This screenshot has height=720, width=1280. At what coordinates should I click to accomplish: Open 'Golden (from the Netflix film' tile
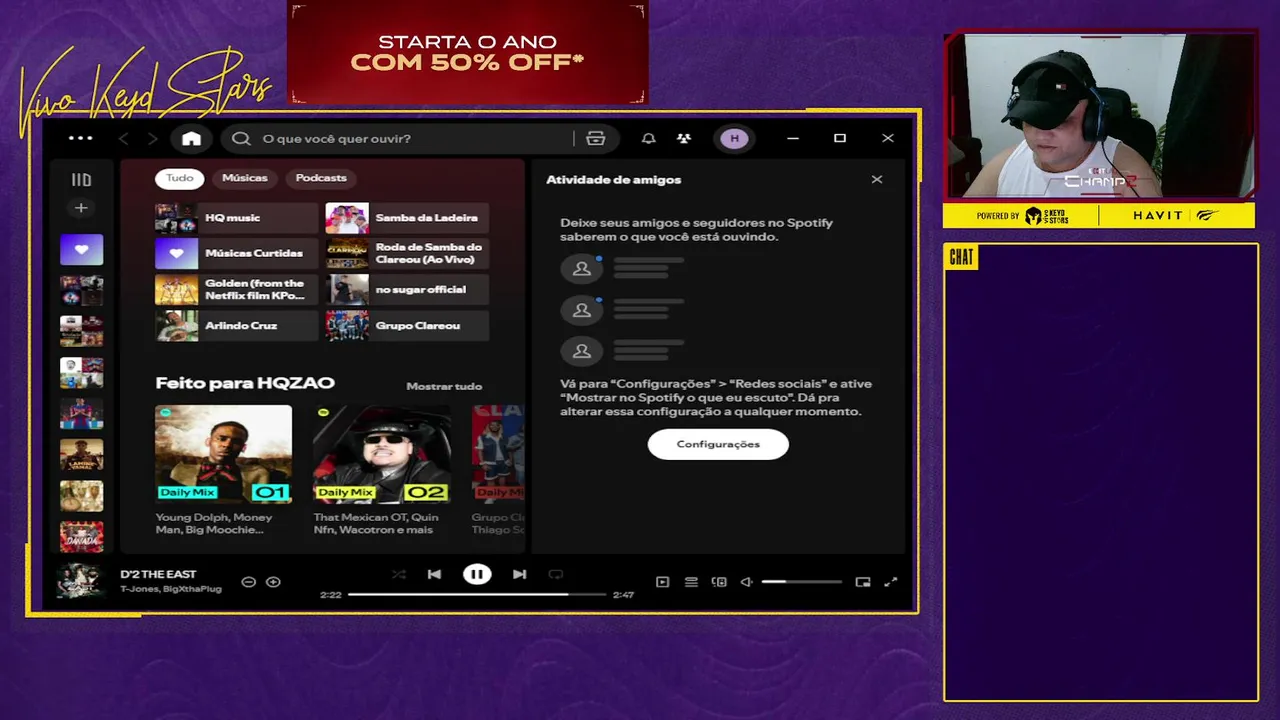[237, 290]
